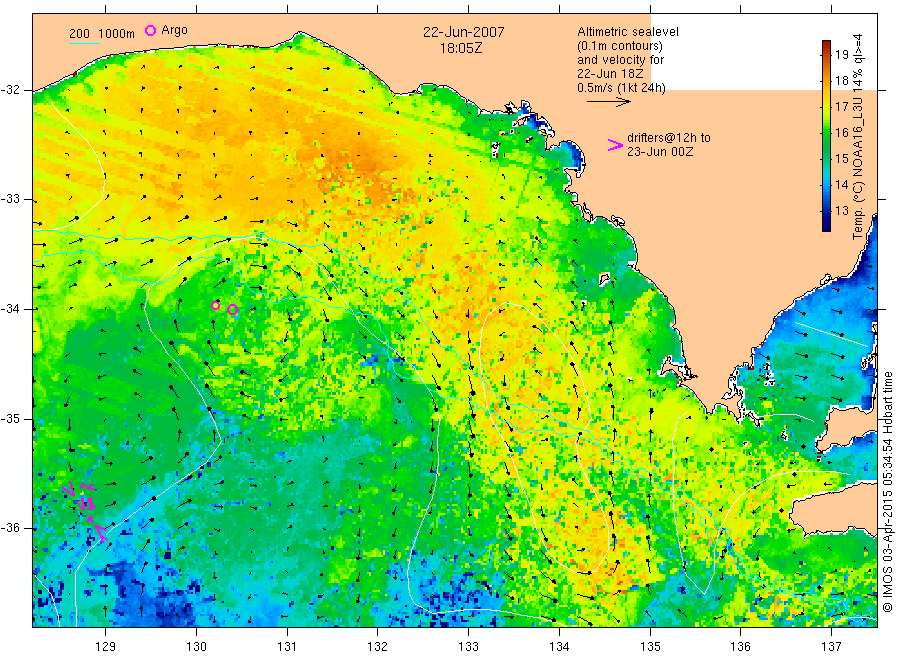Click the IMOS copyright timestamp text
The image size is (900, 660).
click(888, 492)
